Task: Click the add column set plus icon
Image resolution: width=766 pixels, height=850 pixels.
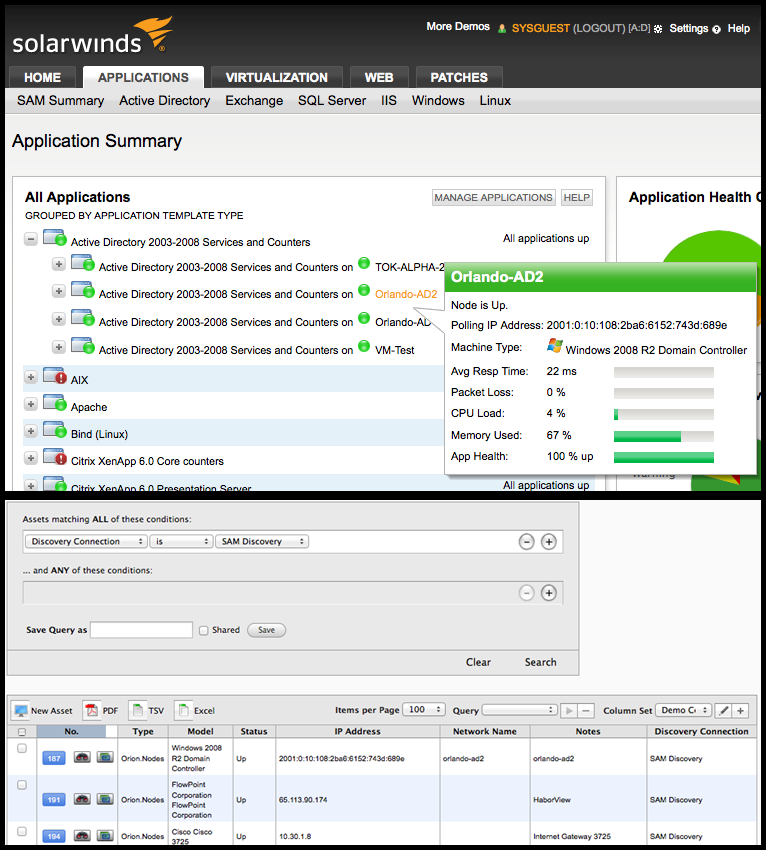Action: [x=741, y=711]
